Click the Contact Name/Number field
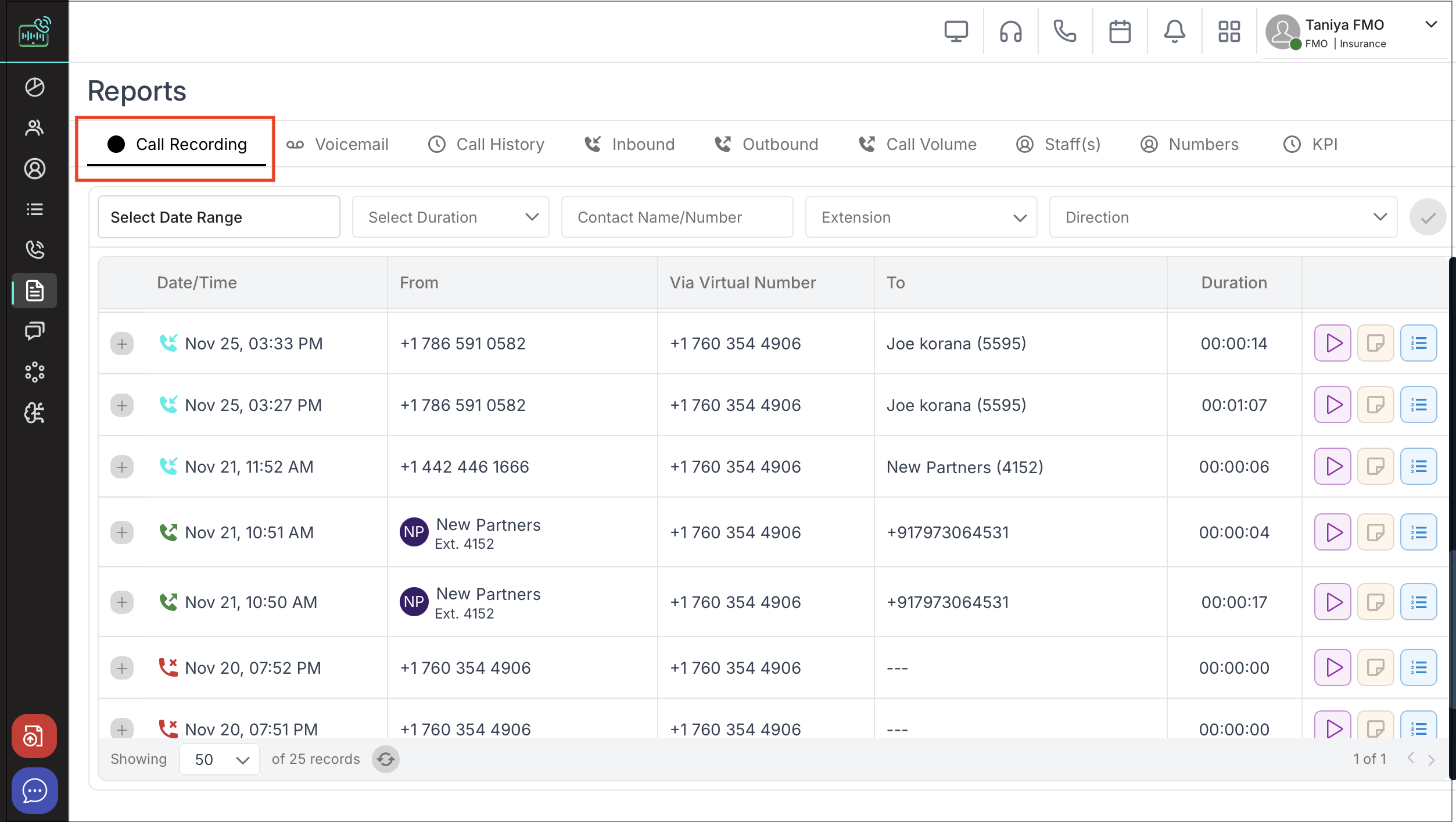The image size is (1456, 822). tap(677, 217)
